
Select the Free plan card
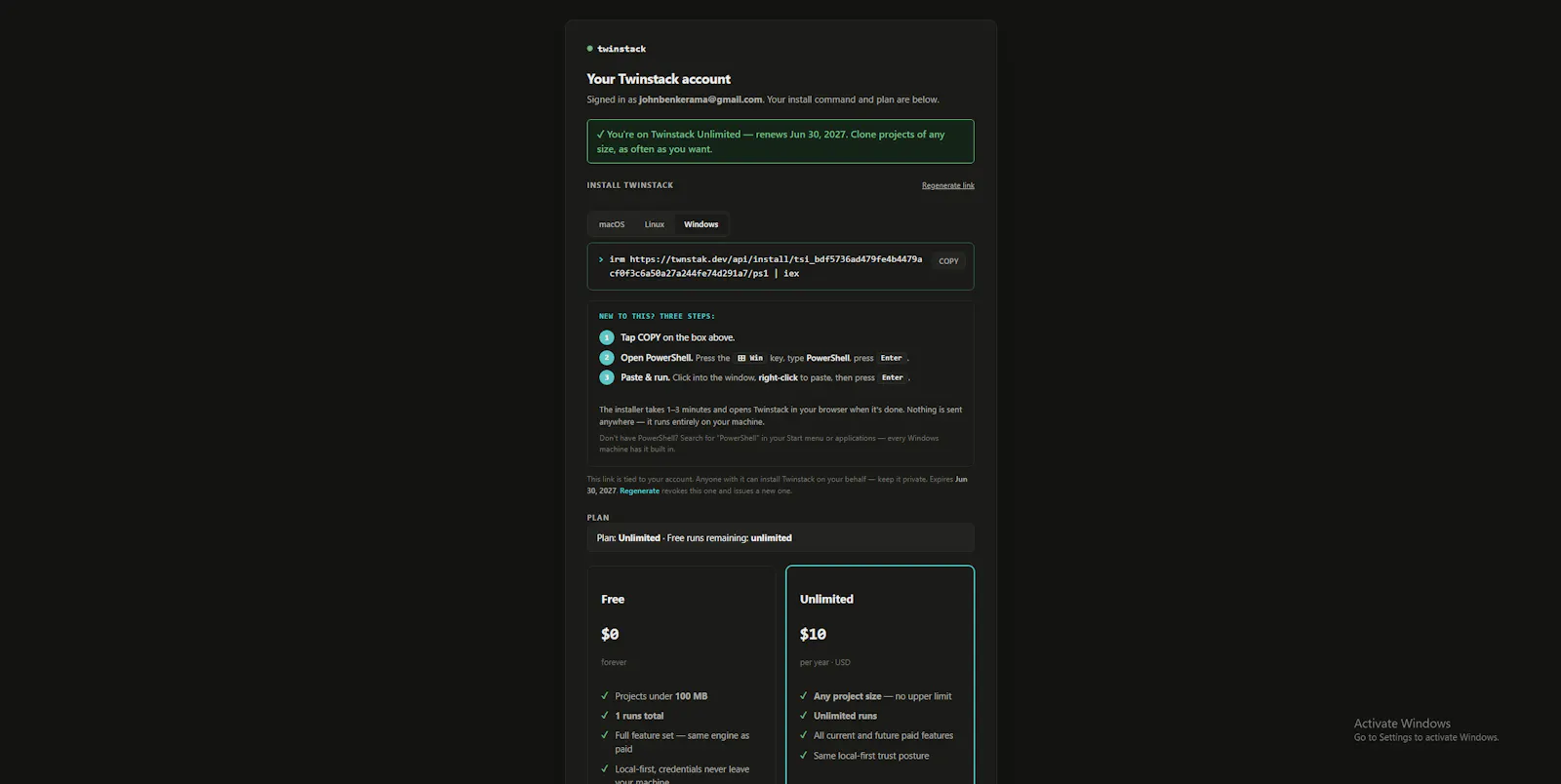681,675
